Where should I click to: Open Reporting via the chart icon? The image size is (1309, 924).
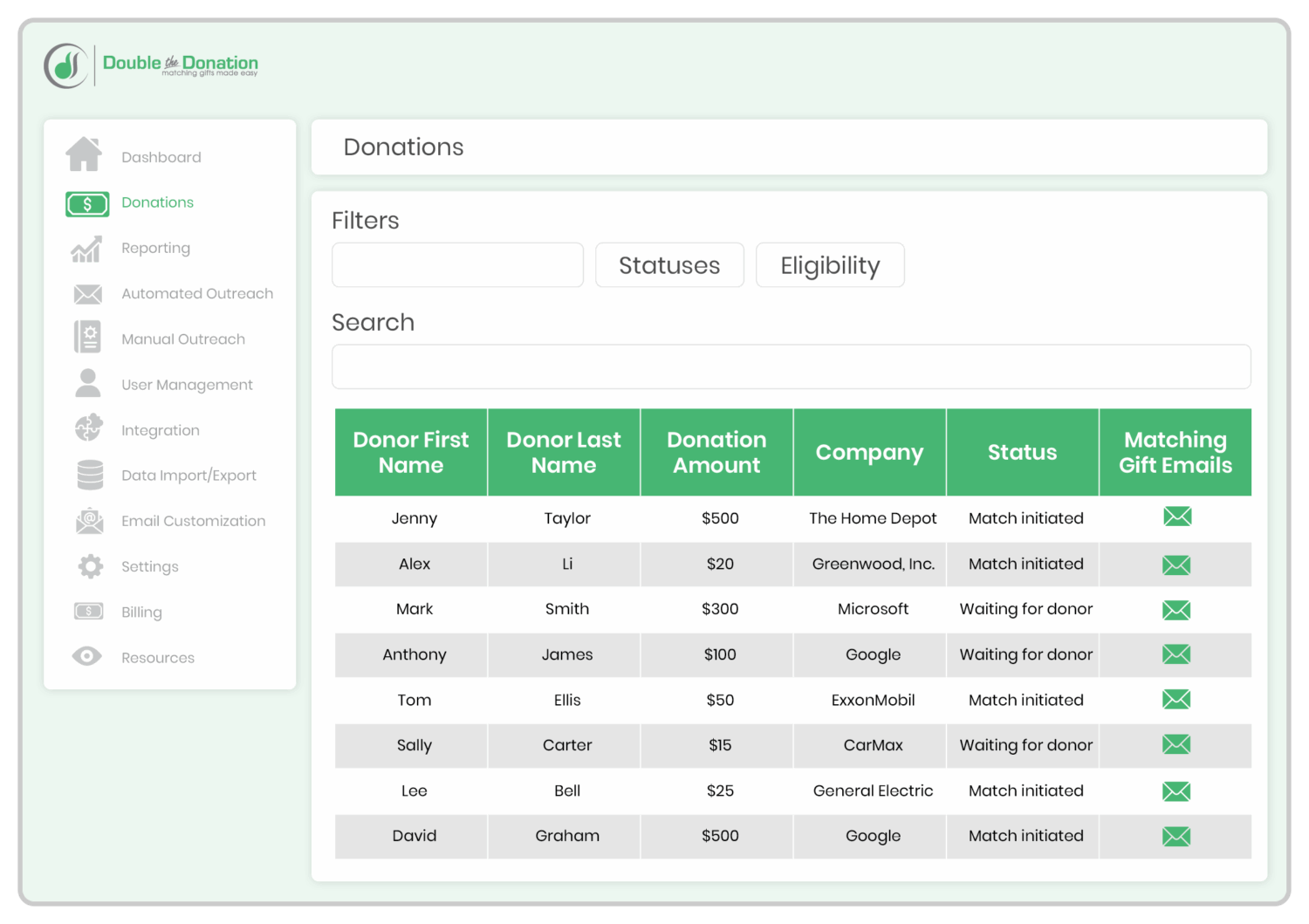coord(86,250)
